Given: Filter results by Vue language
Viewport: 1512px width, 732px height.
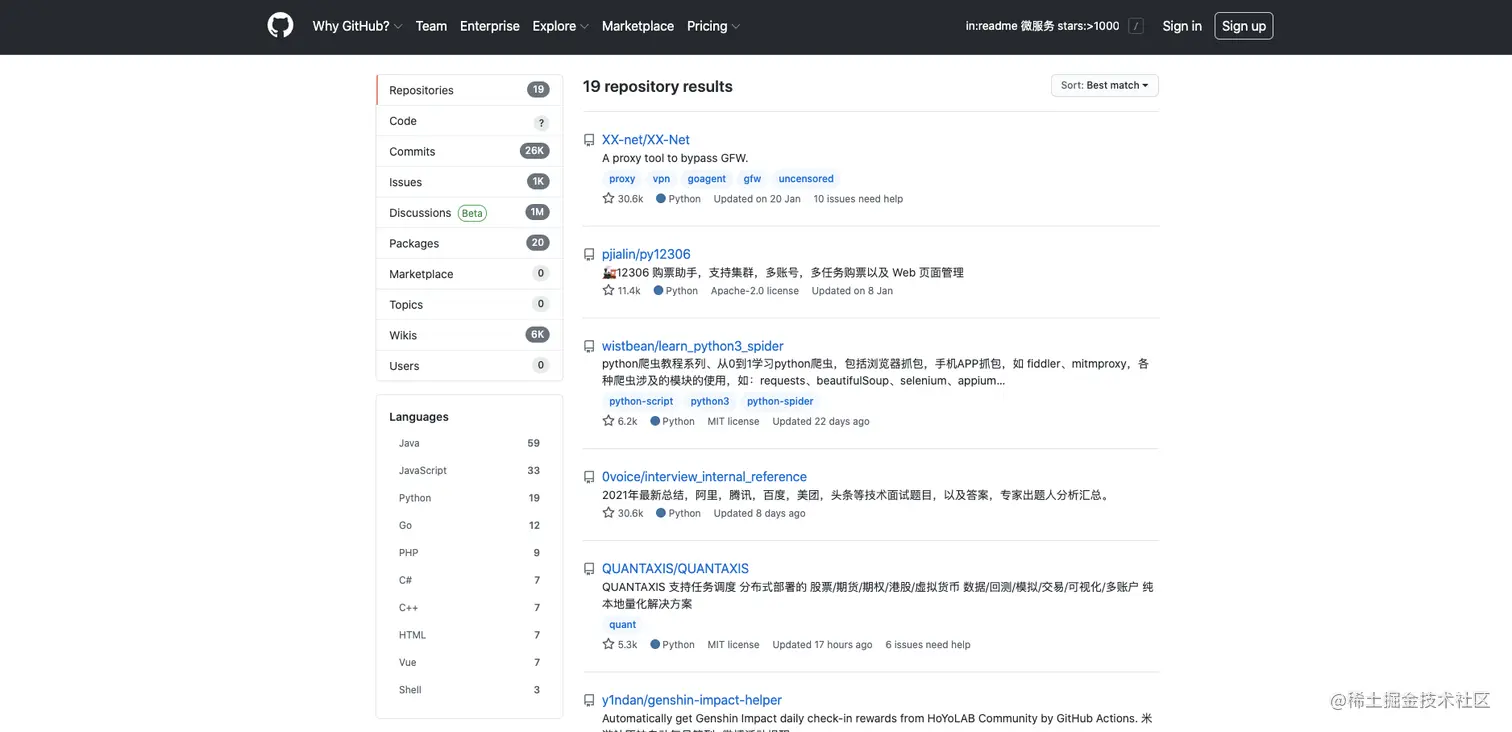Looking at the screenshot, I should 469,663.
